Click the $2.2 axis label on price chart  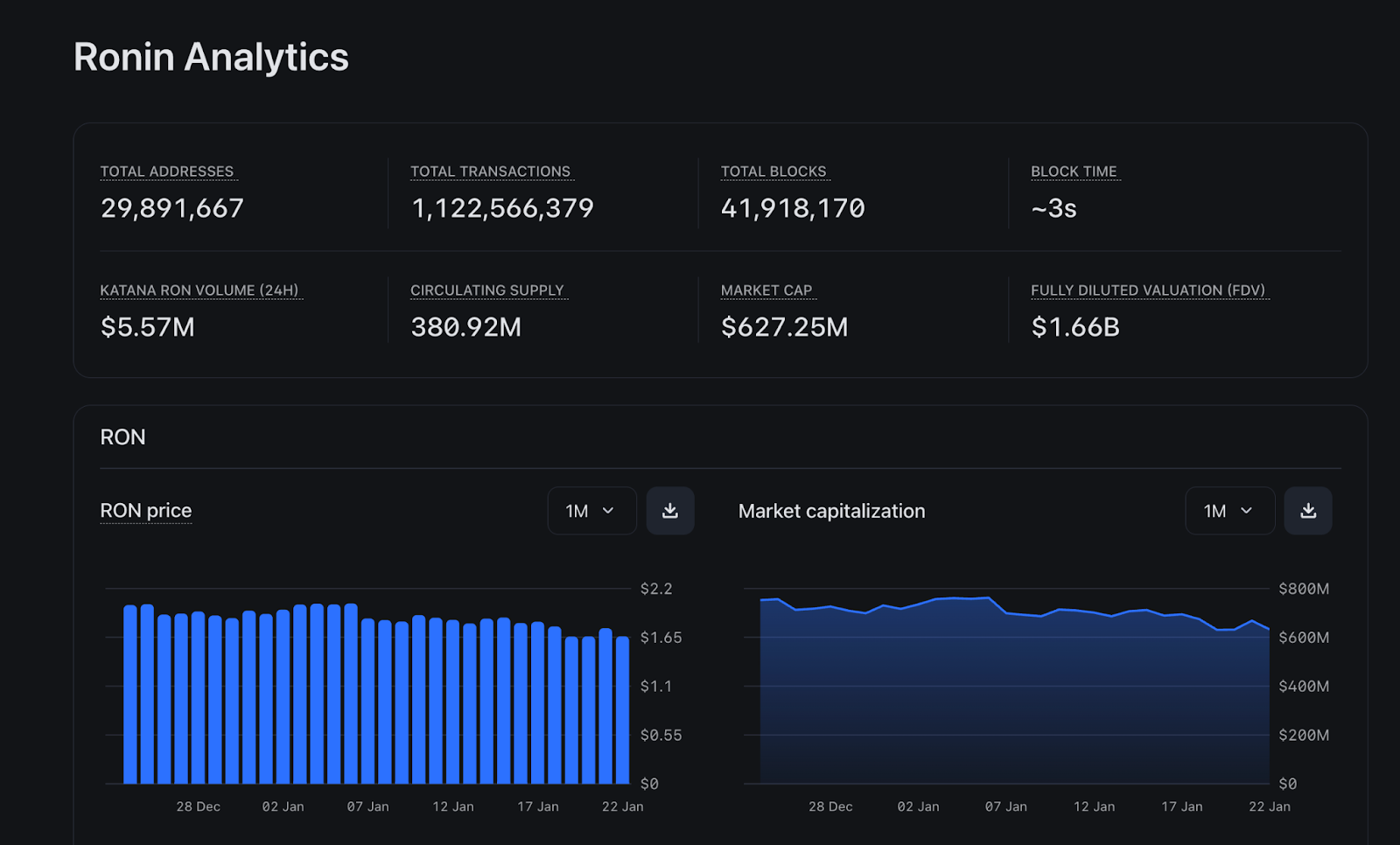[x=656, y=589]
